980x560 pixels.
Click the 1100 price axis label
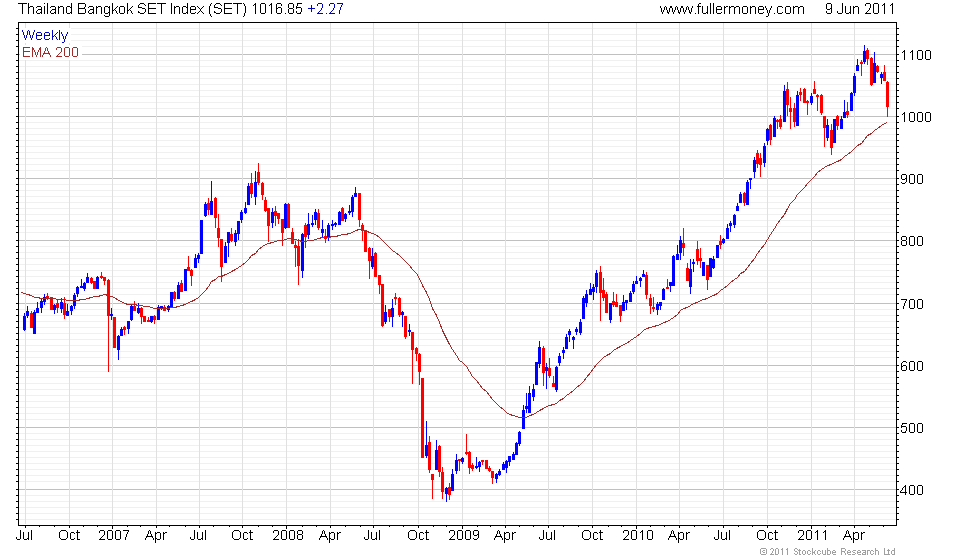pos(916,55)
